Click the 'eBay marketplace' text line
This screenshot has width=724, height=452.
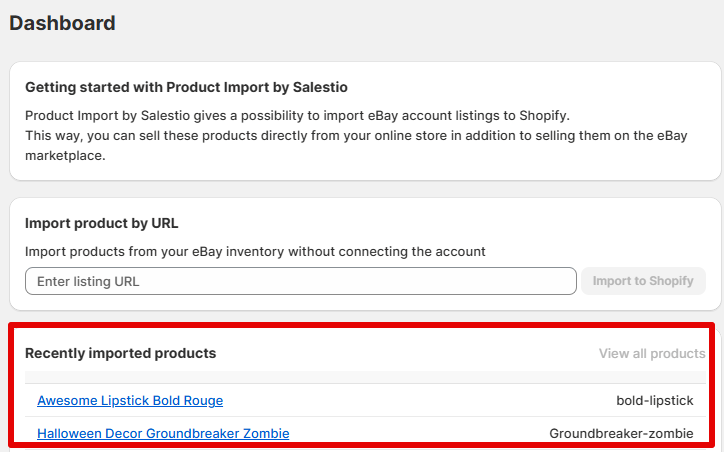tap(65, 157)
